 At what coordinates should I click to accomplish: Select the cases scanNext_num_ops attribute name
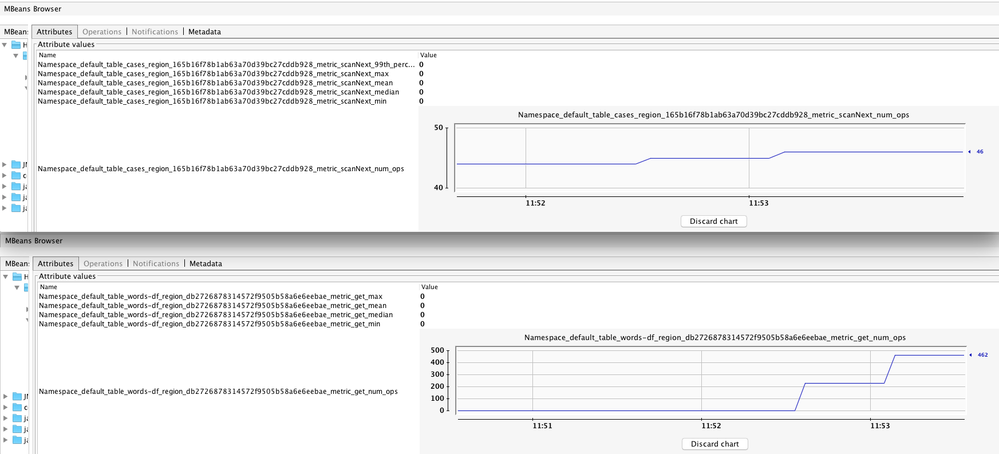pyautogui.click(x=220, y=169)
